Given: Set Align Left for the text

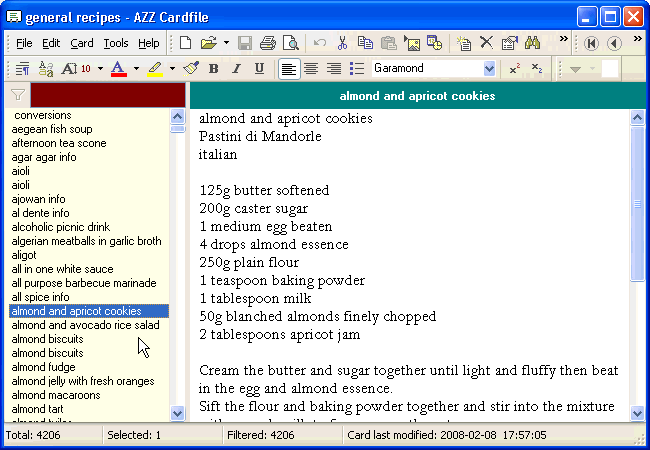Looking at the screenshot, I should (289, 68).
